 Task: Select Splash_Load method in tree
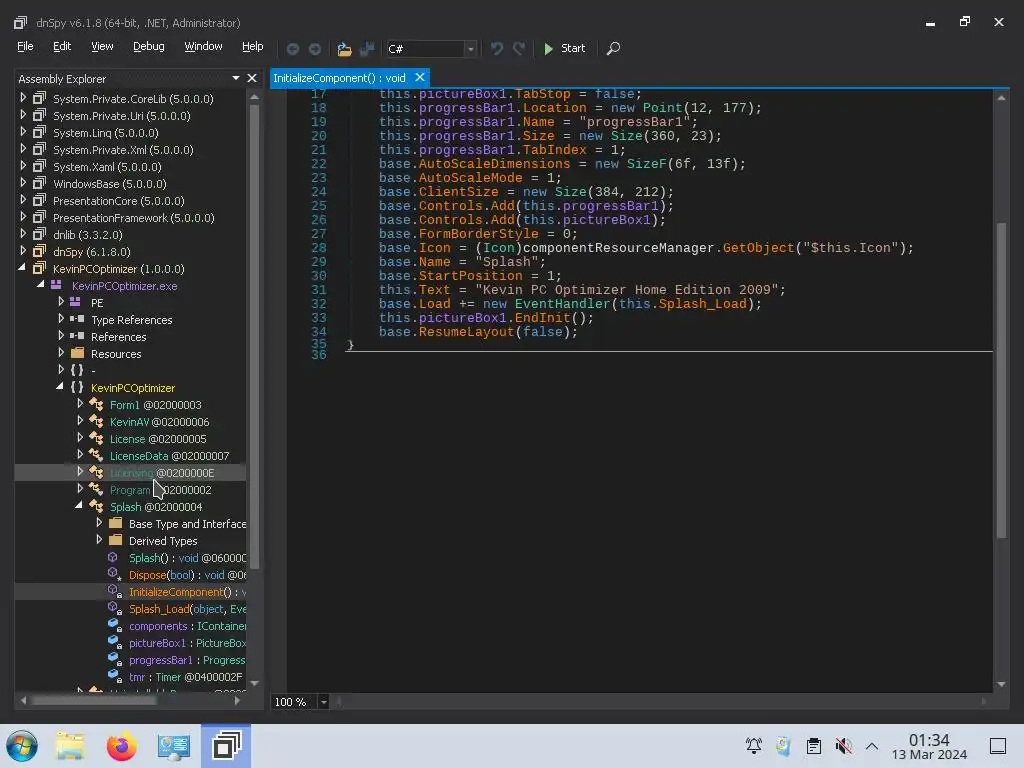pos(187,609)
